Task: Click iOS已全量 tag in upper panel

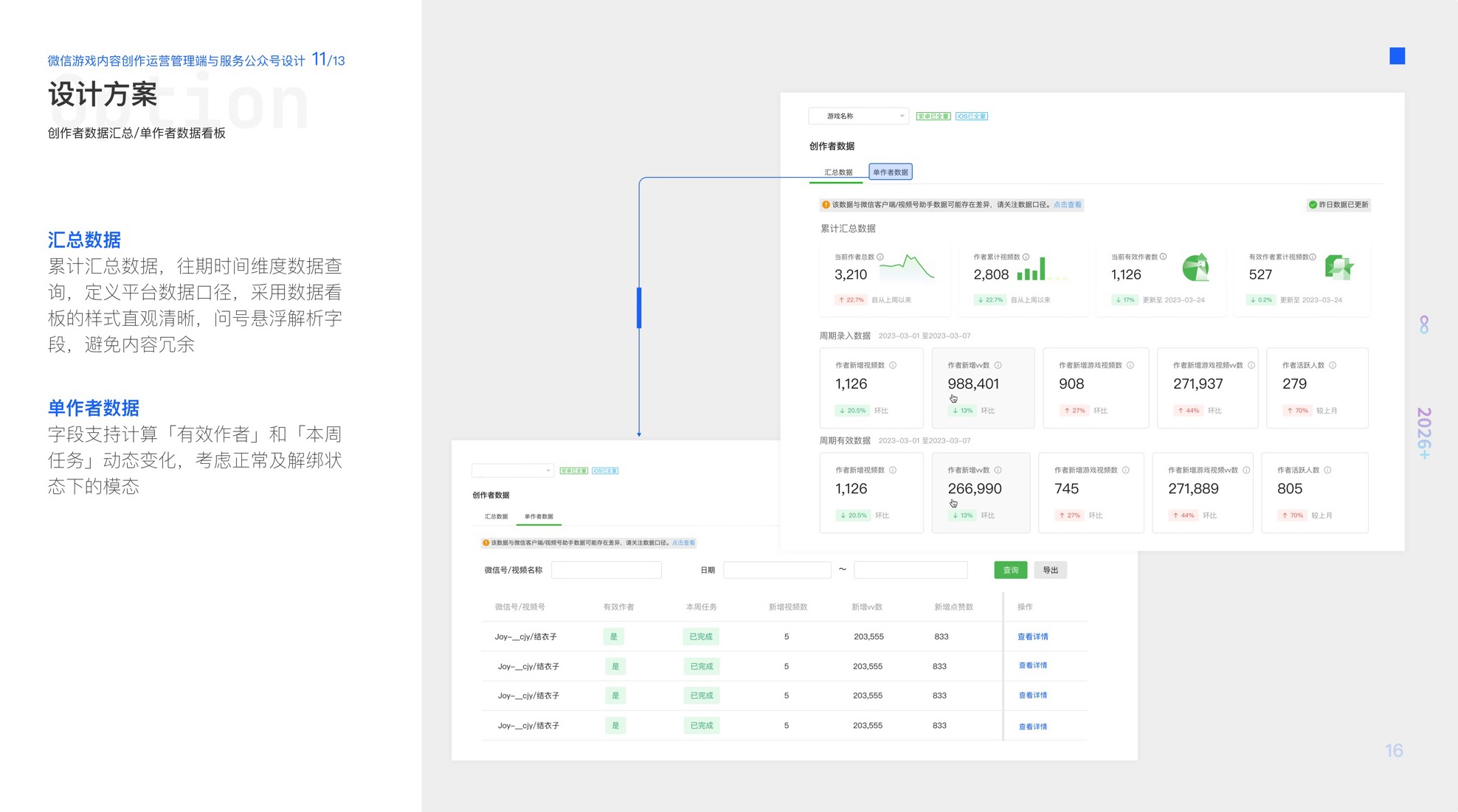Action: pyautogui.click(x=971, y=116)
